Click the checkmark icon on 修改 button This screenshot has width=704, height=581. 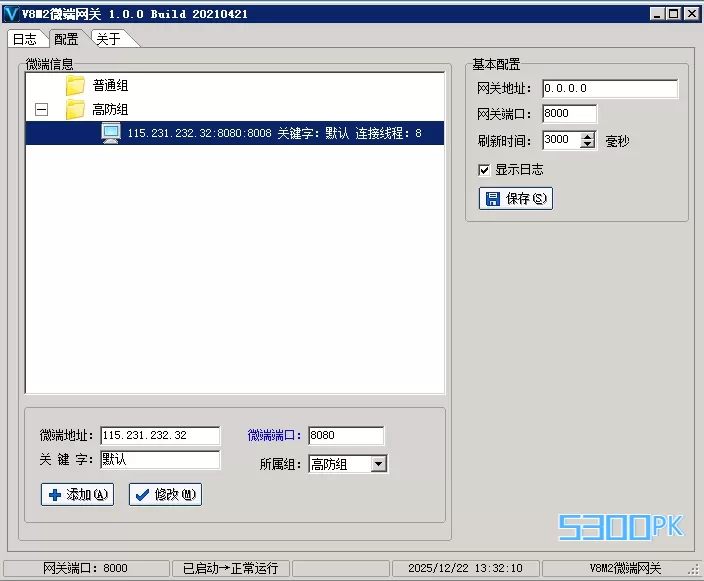pyautogui.click(x=142, y=495)
